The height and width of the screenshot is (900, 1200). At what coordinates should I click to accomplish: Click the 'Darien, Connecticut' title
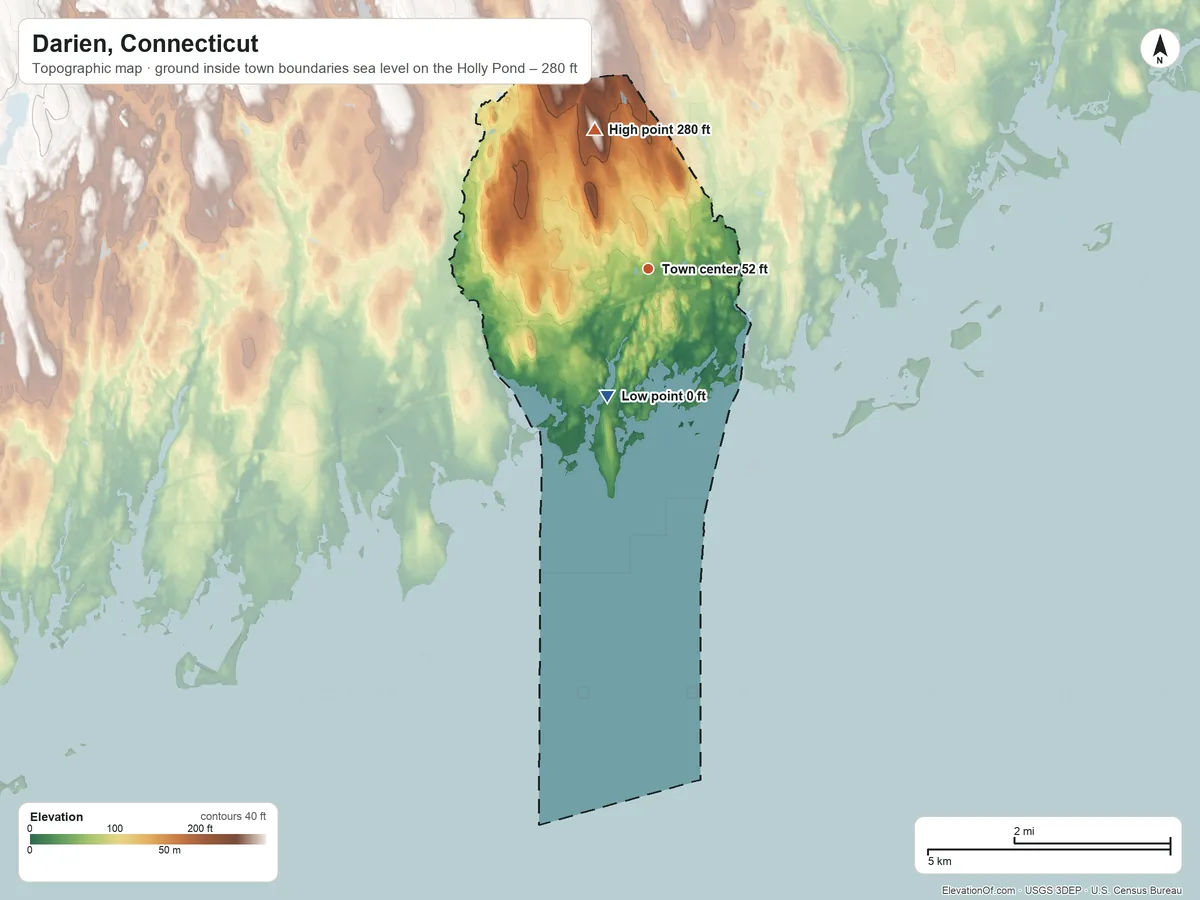coord(145,44)
